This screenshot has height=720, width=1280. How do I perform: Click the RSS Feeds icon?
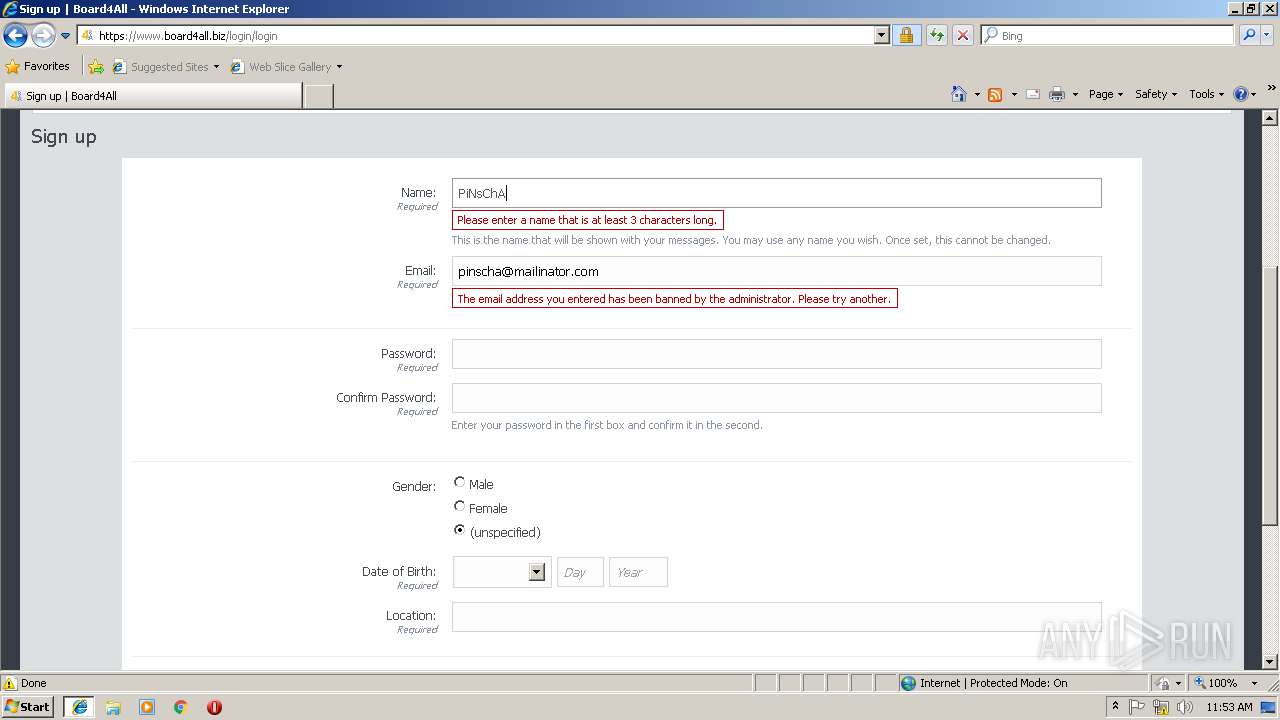(995, 94)
